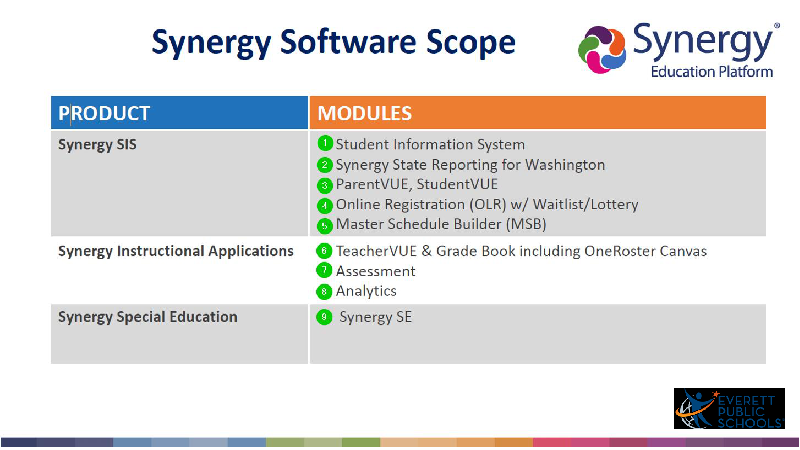
Task: Click the green number 8 bullet
Action: click(324, 291)
